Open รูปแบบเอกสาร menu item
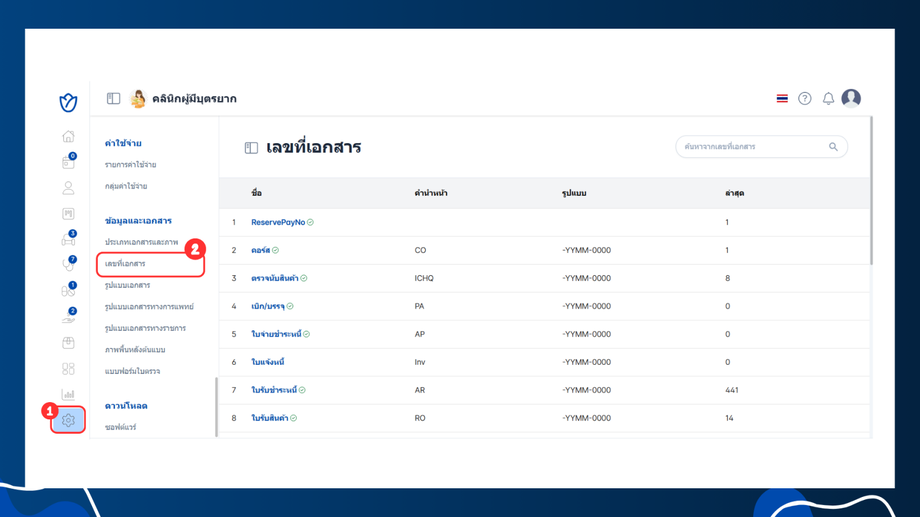The width and height of the screenshot is (920, 517). 127,285
